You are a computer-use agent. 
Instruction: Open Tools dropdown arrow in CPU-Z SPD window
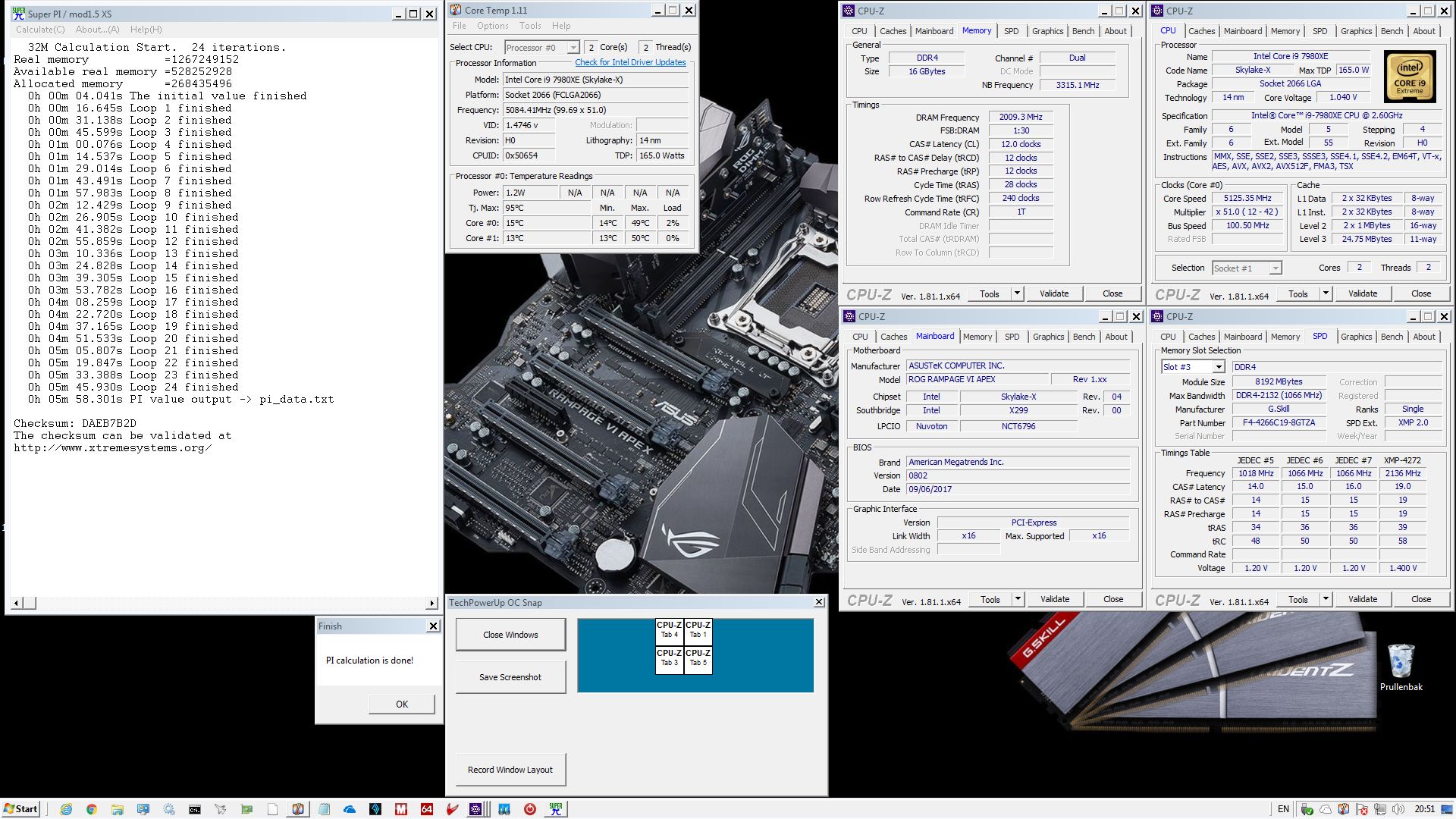click(x=1326, y=599)
